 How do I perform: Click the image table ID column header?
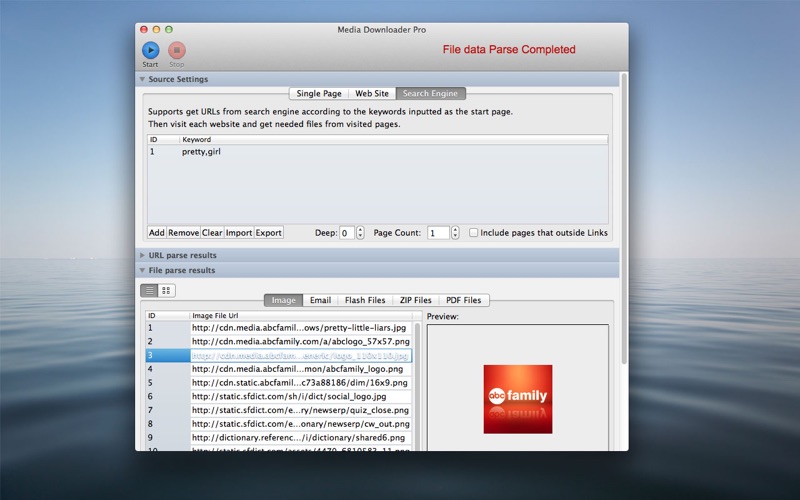pyautogui.click(x=167, y=316)
